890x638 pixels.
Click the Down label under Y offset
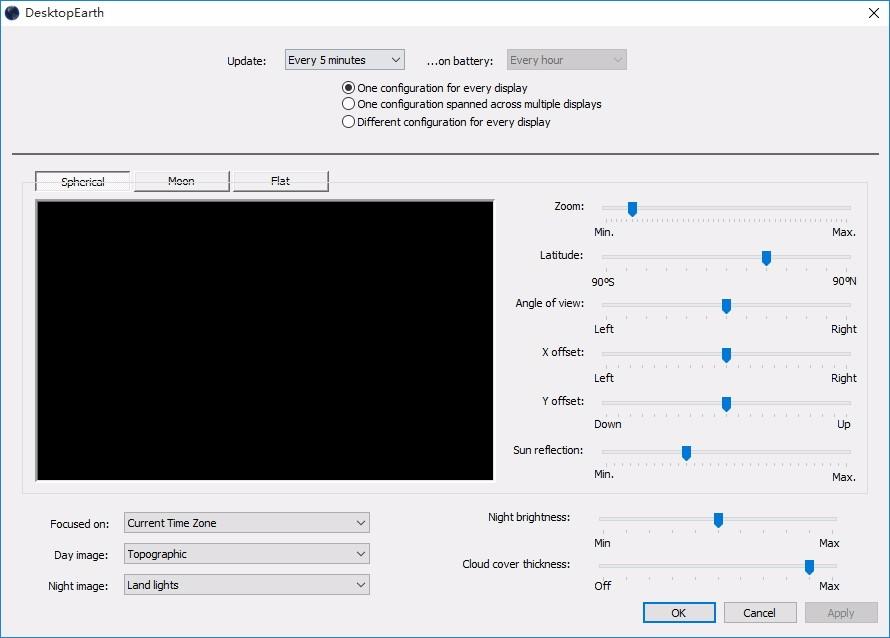[x=607, y=424]
